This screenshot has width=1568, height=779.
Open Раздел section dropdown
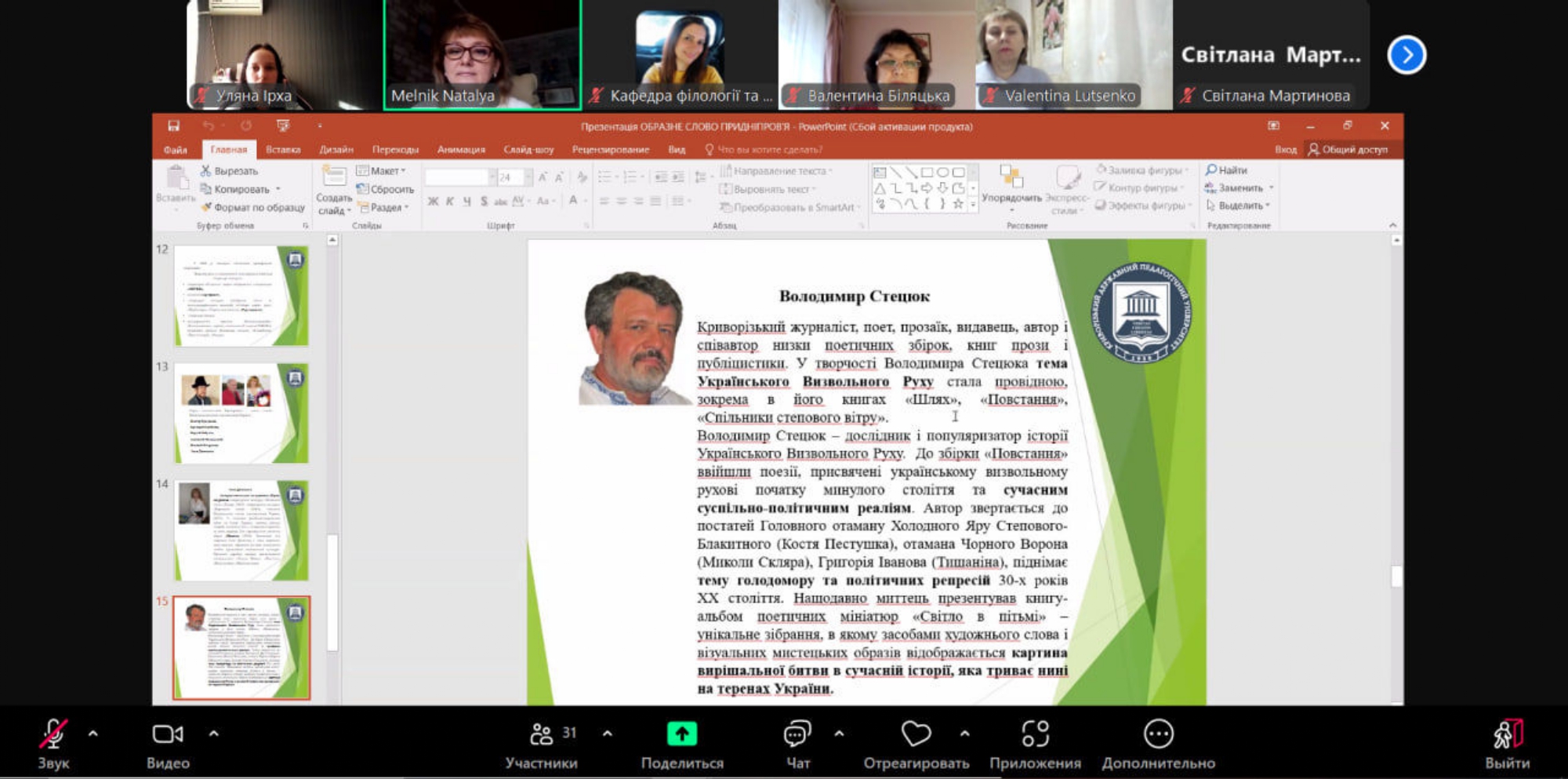point(383,208)
